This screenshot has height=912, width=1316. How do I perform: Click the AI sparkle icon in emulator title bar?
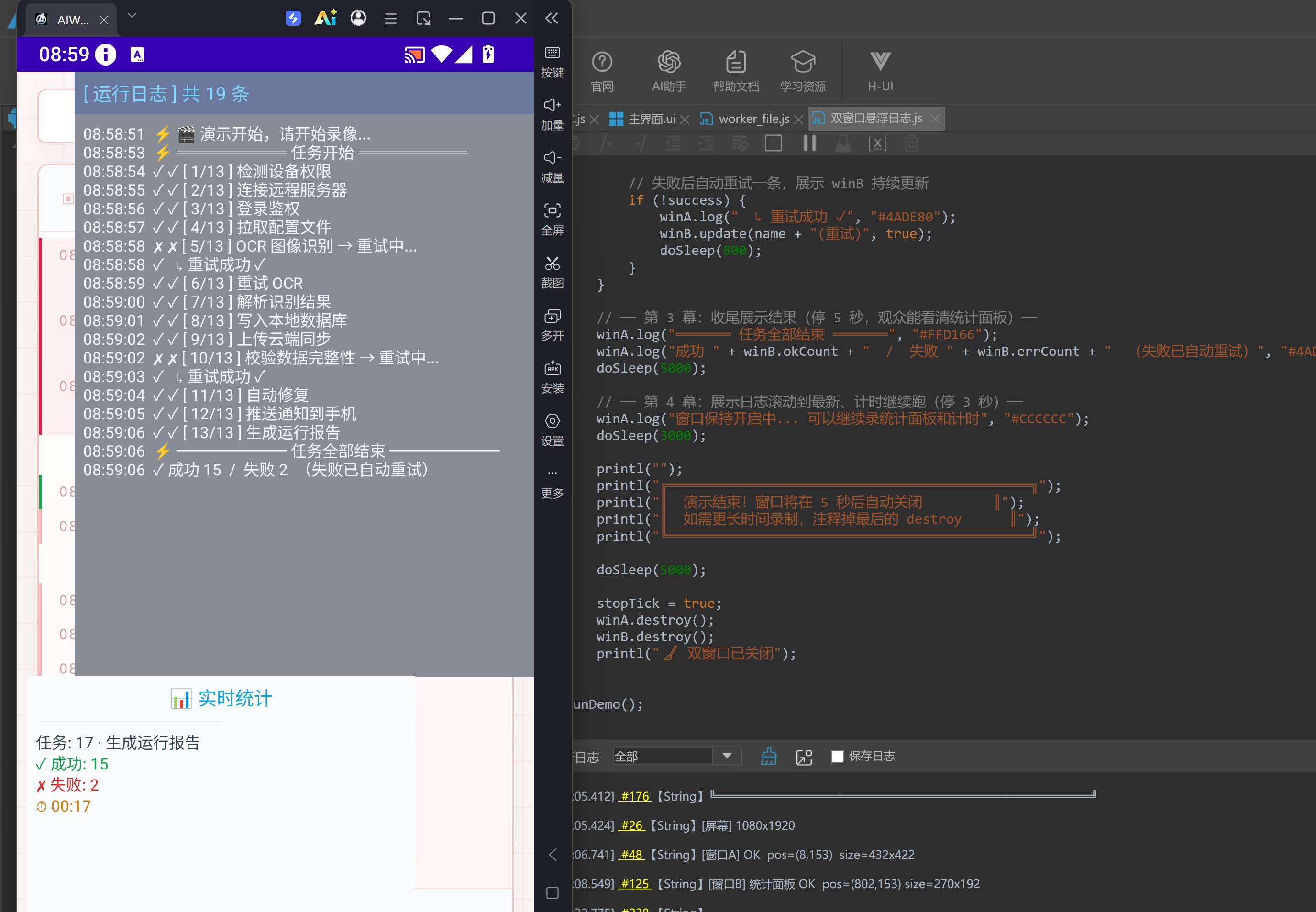[x=326, y=18]
